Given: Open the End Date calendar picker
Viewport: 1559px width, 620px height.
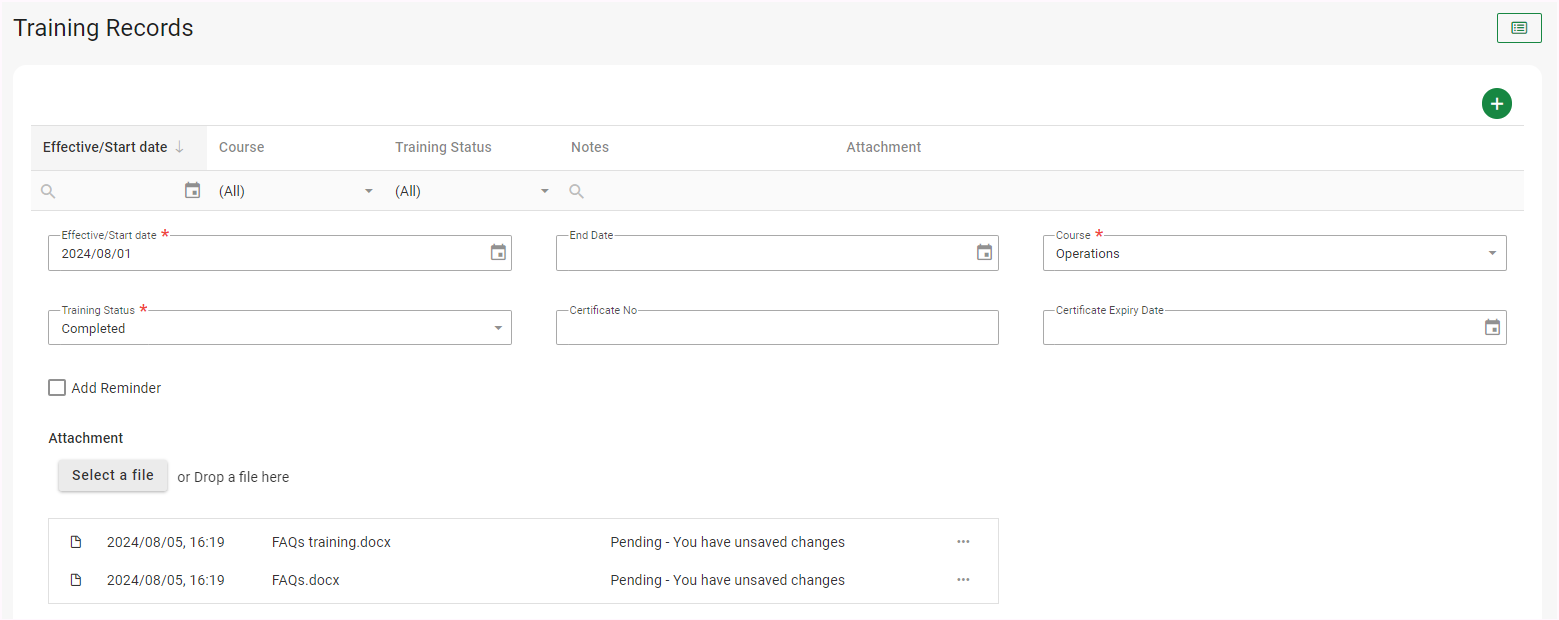Looking at the screenshot, I should [x=984, y=253].
